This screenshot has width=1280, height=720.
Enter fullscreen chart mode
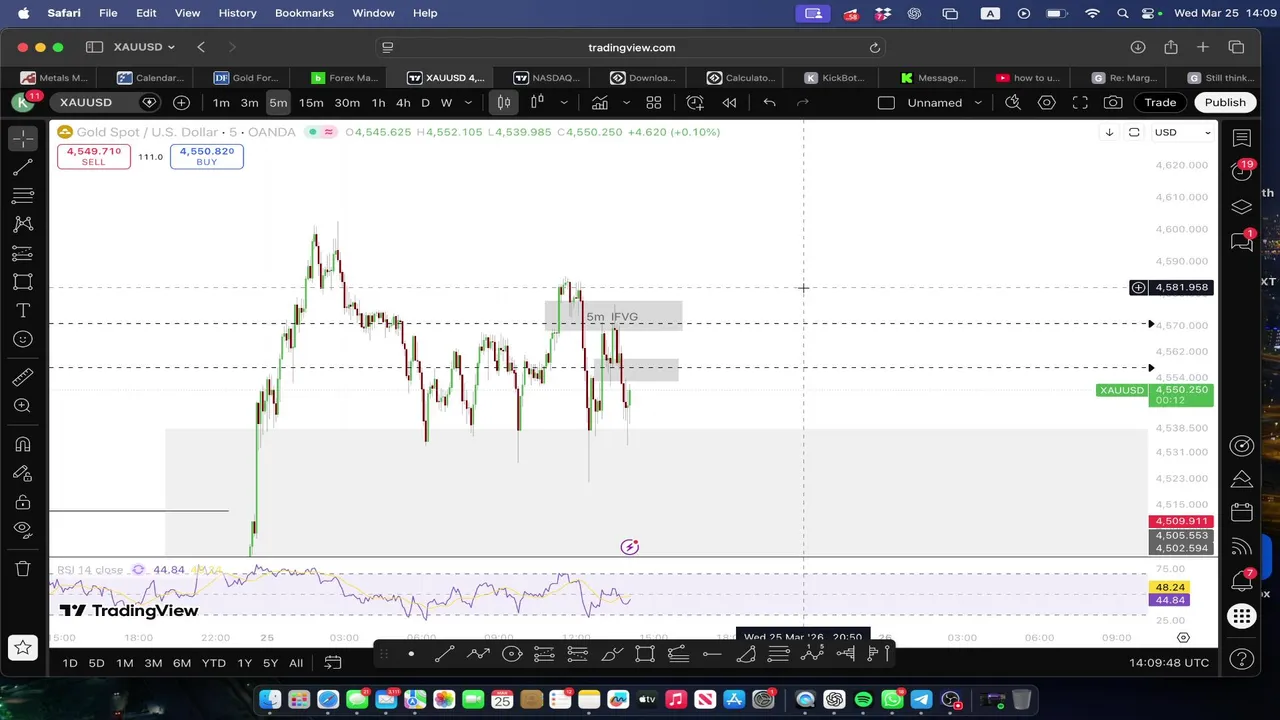1080,102
